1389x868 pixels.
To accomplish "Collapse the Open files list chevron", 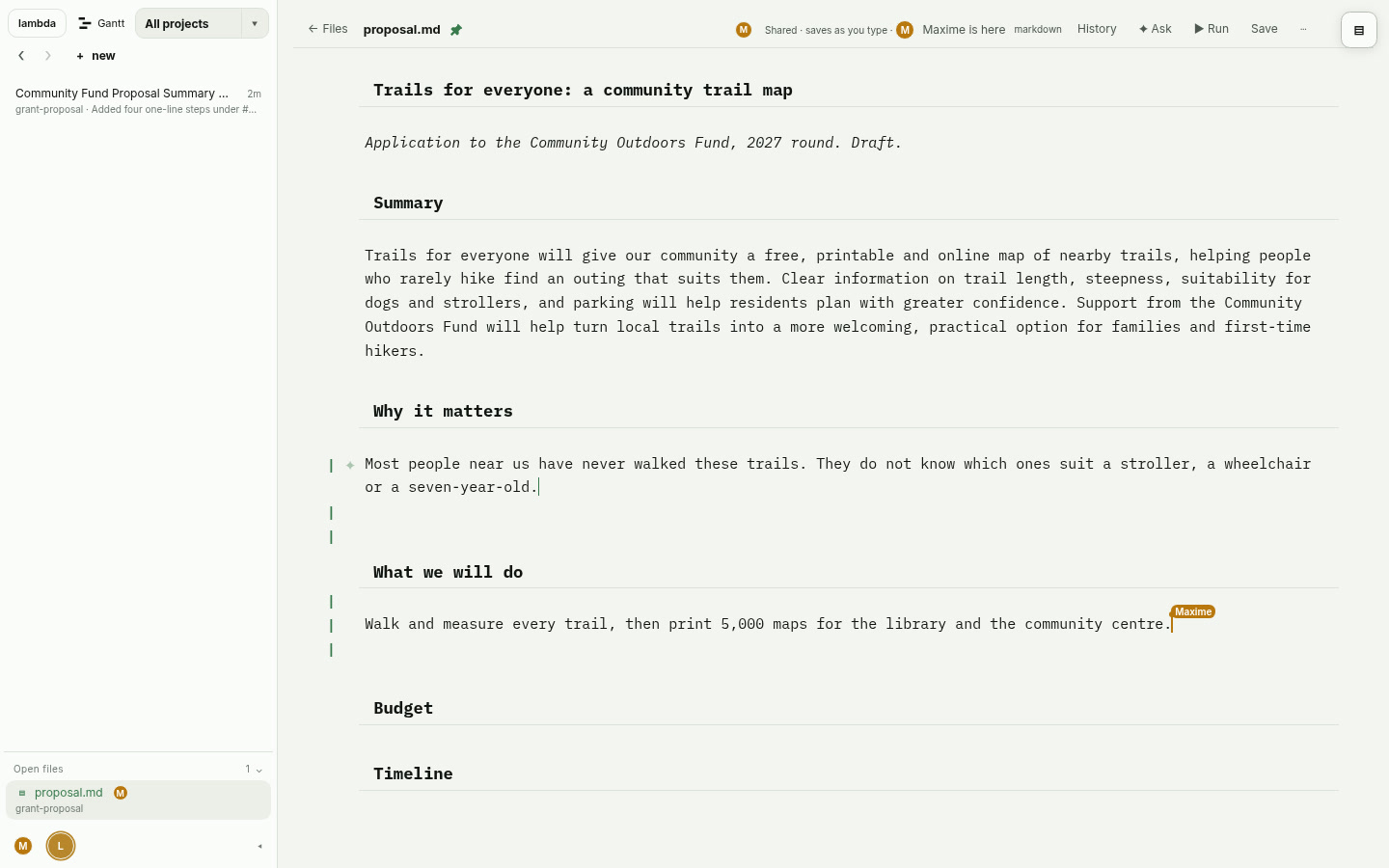I will [259, 770].
